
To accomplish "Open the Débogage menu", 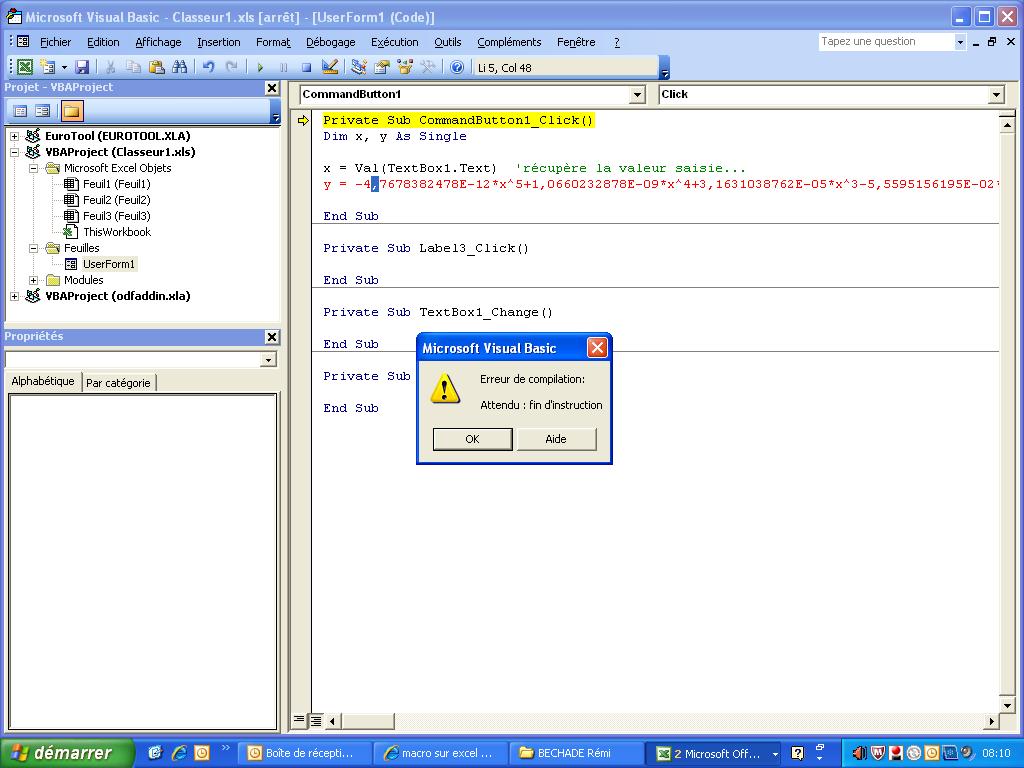I will [x=330, y=42].
